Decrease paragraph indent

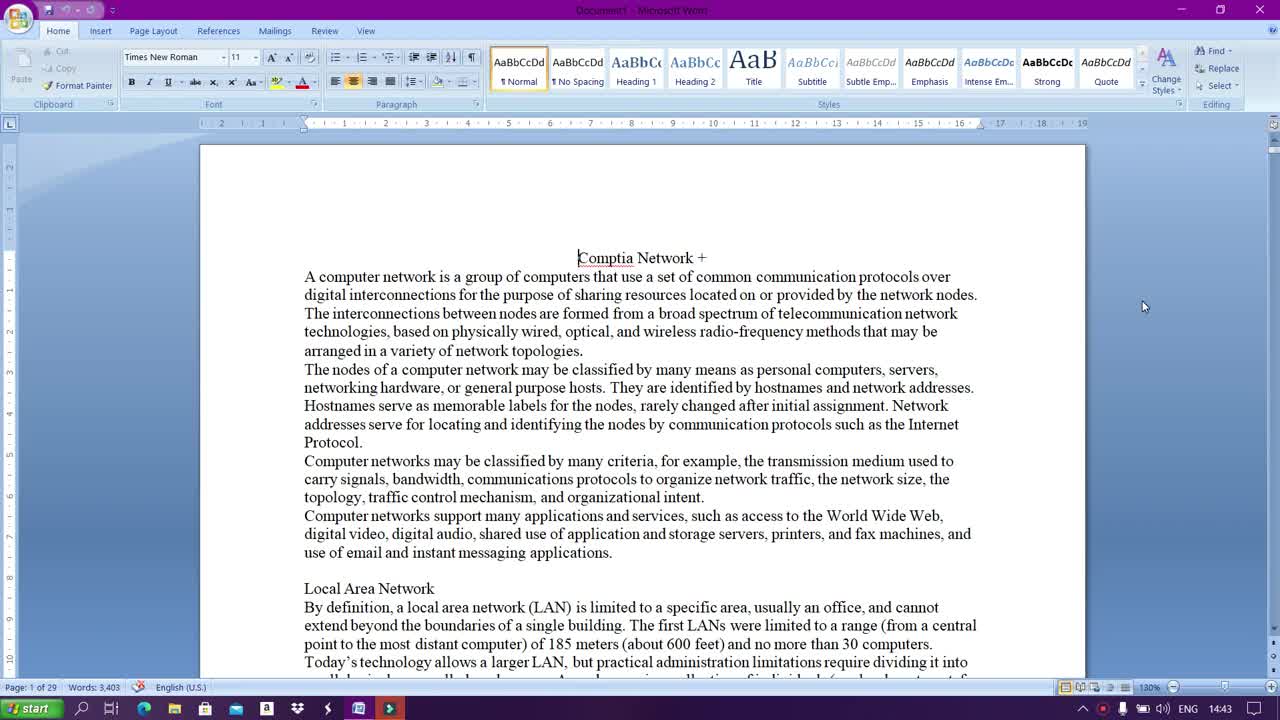(414, 58)
